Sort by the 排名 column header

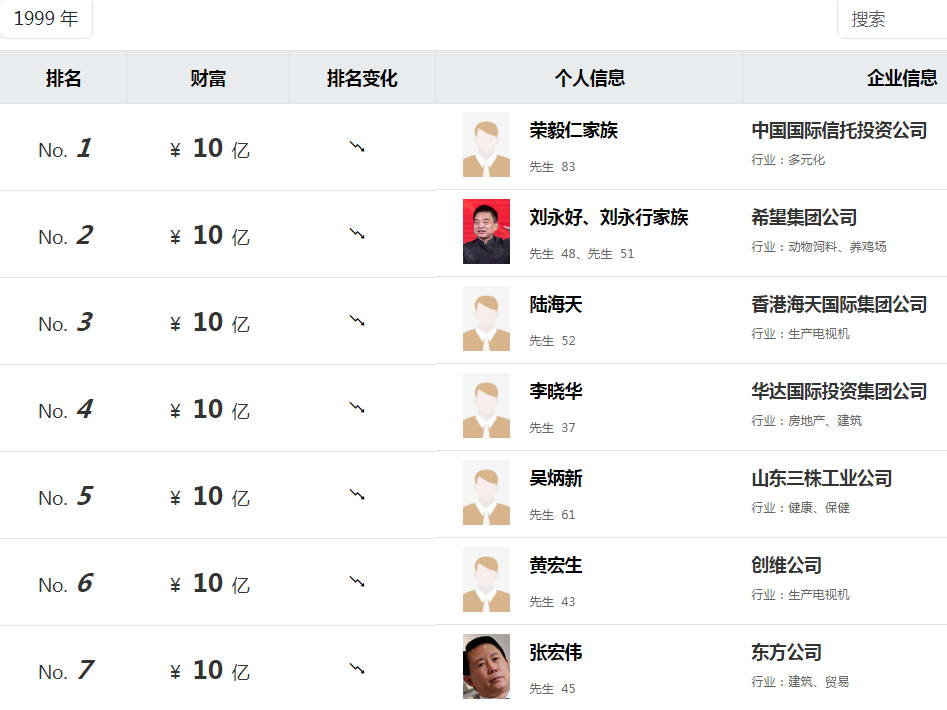click(63, 78)
